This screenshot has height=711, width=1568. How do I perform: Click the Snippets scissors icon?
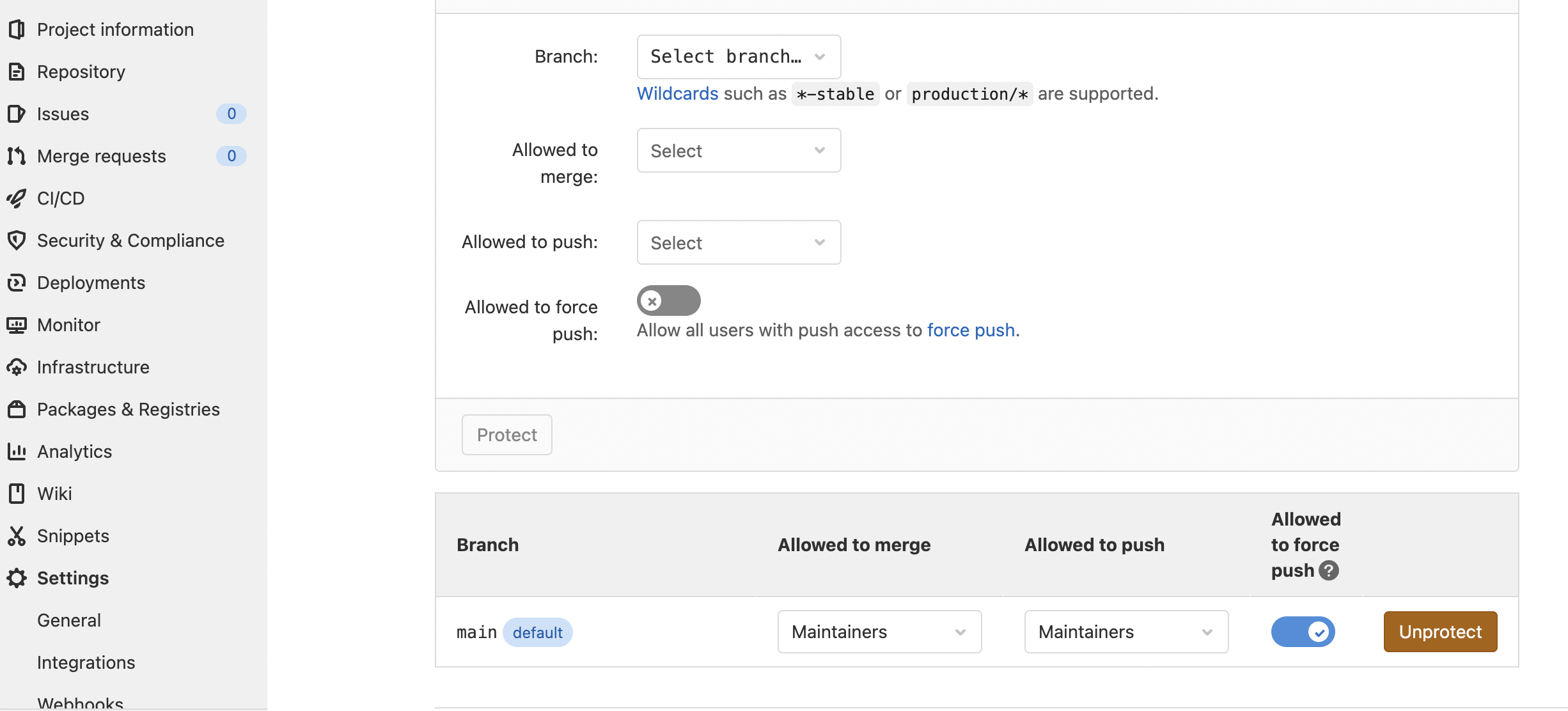pos(17,536)
